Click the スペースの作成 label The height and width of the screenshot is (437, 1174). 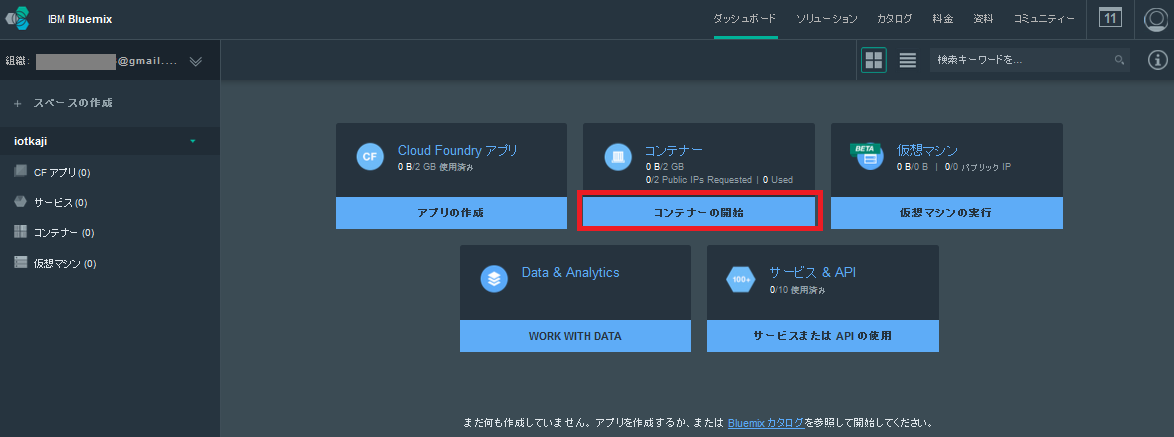(73, 103)
